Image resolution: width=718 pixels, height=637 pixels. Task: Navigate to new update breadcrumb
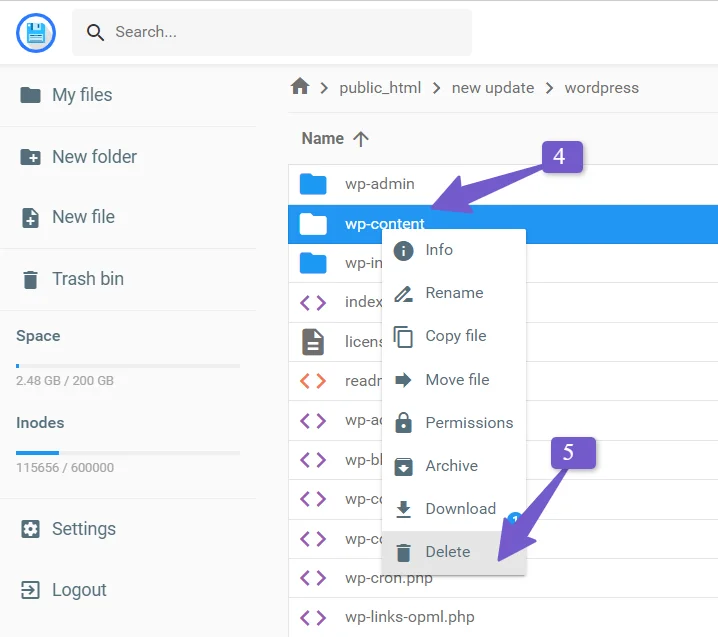click(x=493, y=87)
